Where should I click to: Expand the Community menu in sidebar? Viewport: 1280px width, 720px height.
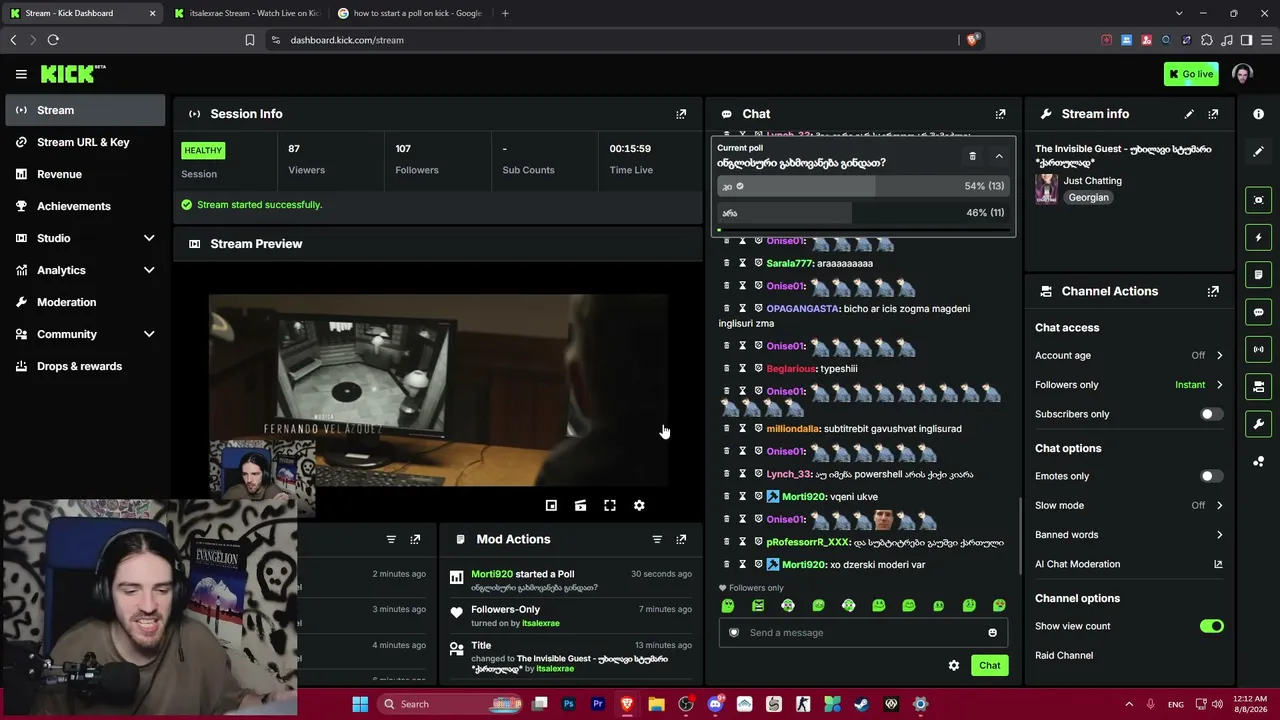coord(149,334)
